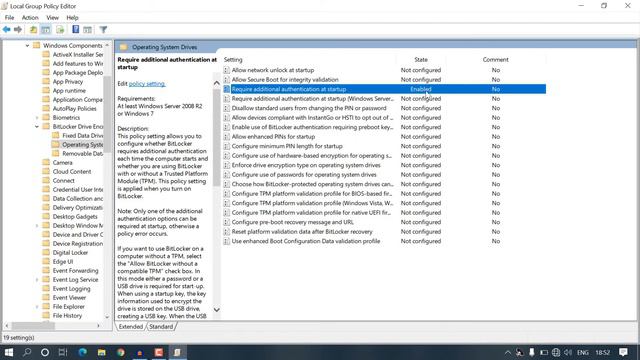Click the policy setting edit link
Viewport: 640px width, 360px height.
[147, 84]
